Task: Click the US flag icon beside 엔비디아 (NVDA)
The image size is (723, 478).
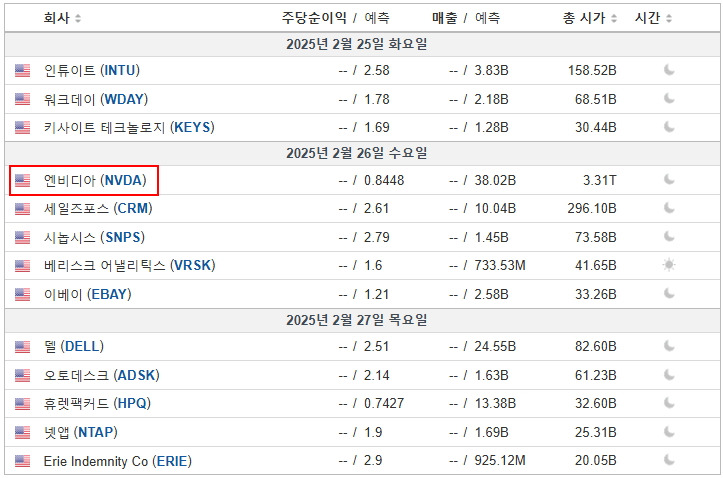Action: (x=22, y=180)
